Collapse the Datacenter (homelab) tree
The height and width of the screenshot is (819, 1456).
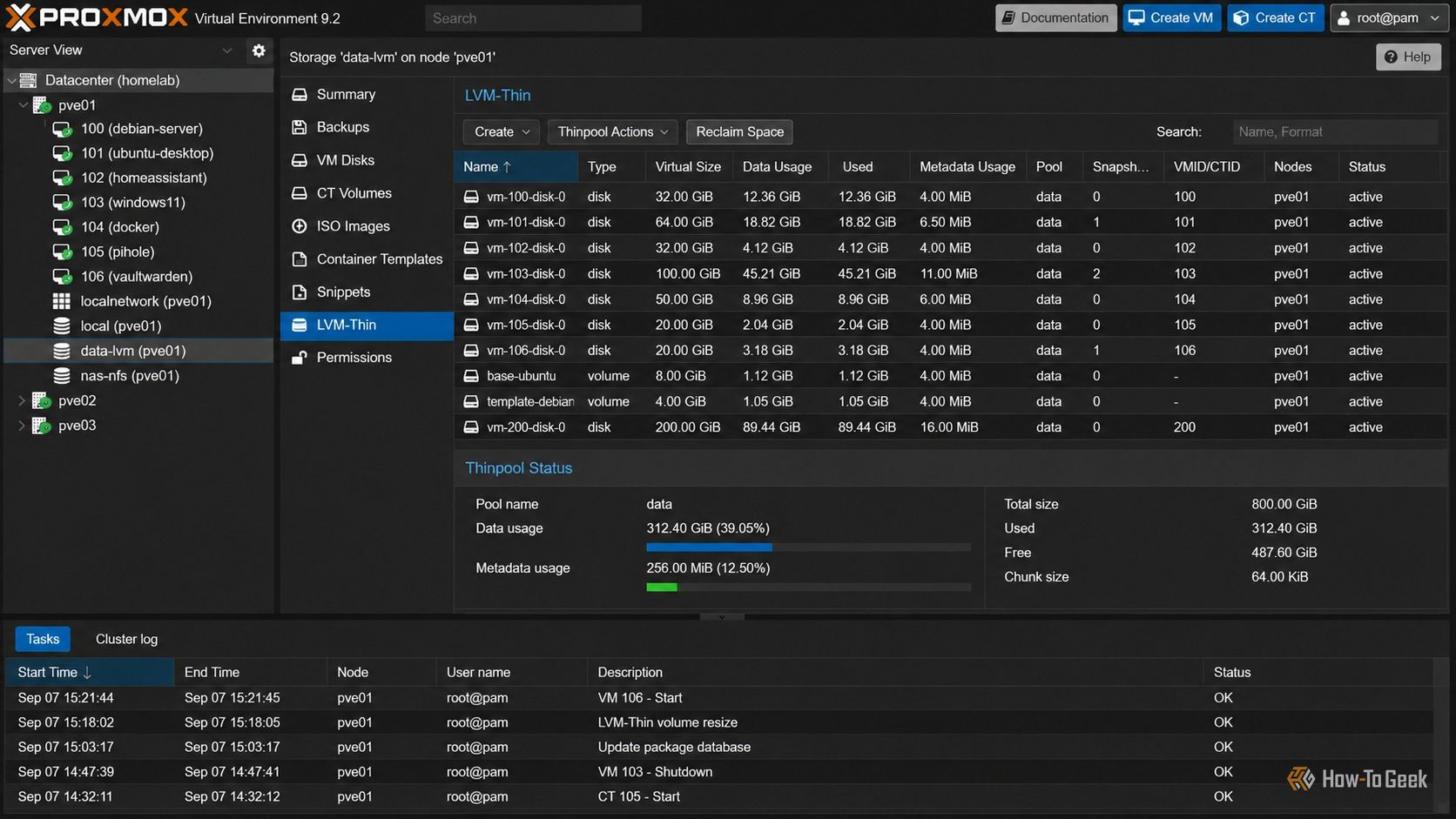pyautogui.click(x=11, y=80)
